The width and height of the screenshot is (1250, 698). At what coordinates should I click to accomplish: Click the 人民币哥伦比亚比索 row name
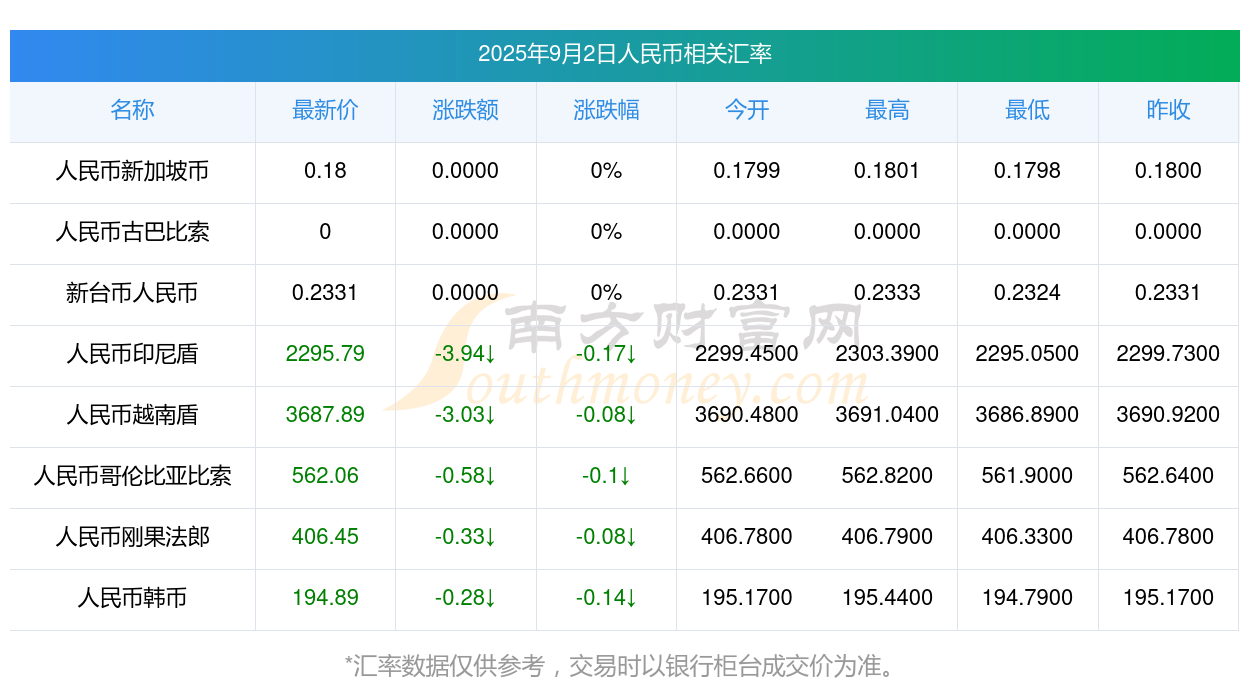tap(132, 476)
